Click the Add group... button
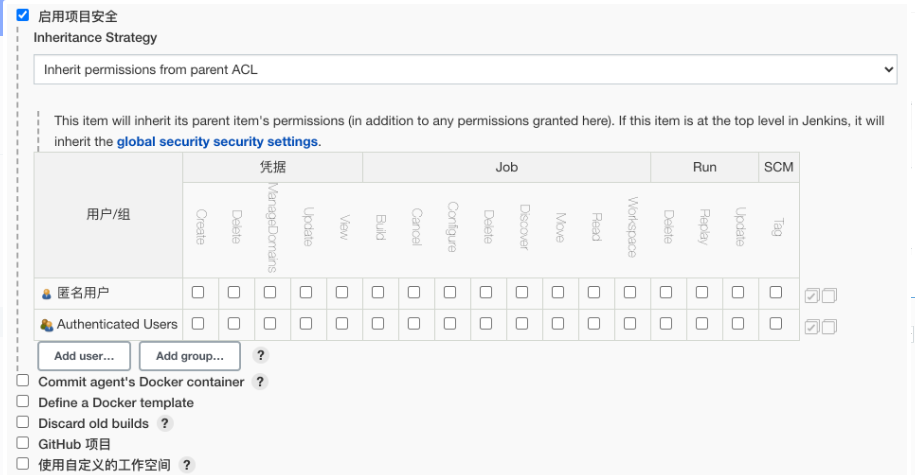The width and height of the screenshot is (915, 475). click(189, 355)
